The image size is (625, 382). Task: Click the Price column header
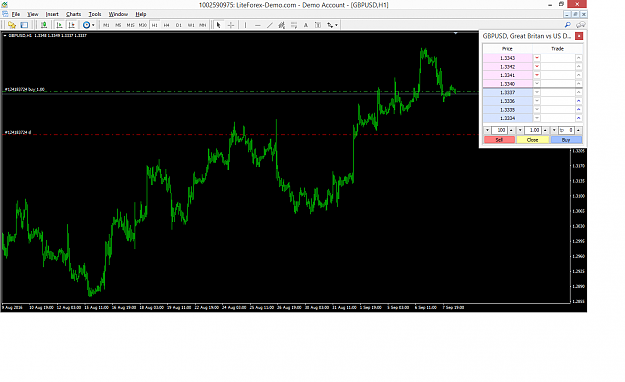(507, 49)
